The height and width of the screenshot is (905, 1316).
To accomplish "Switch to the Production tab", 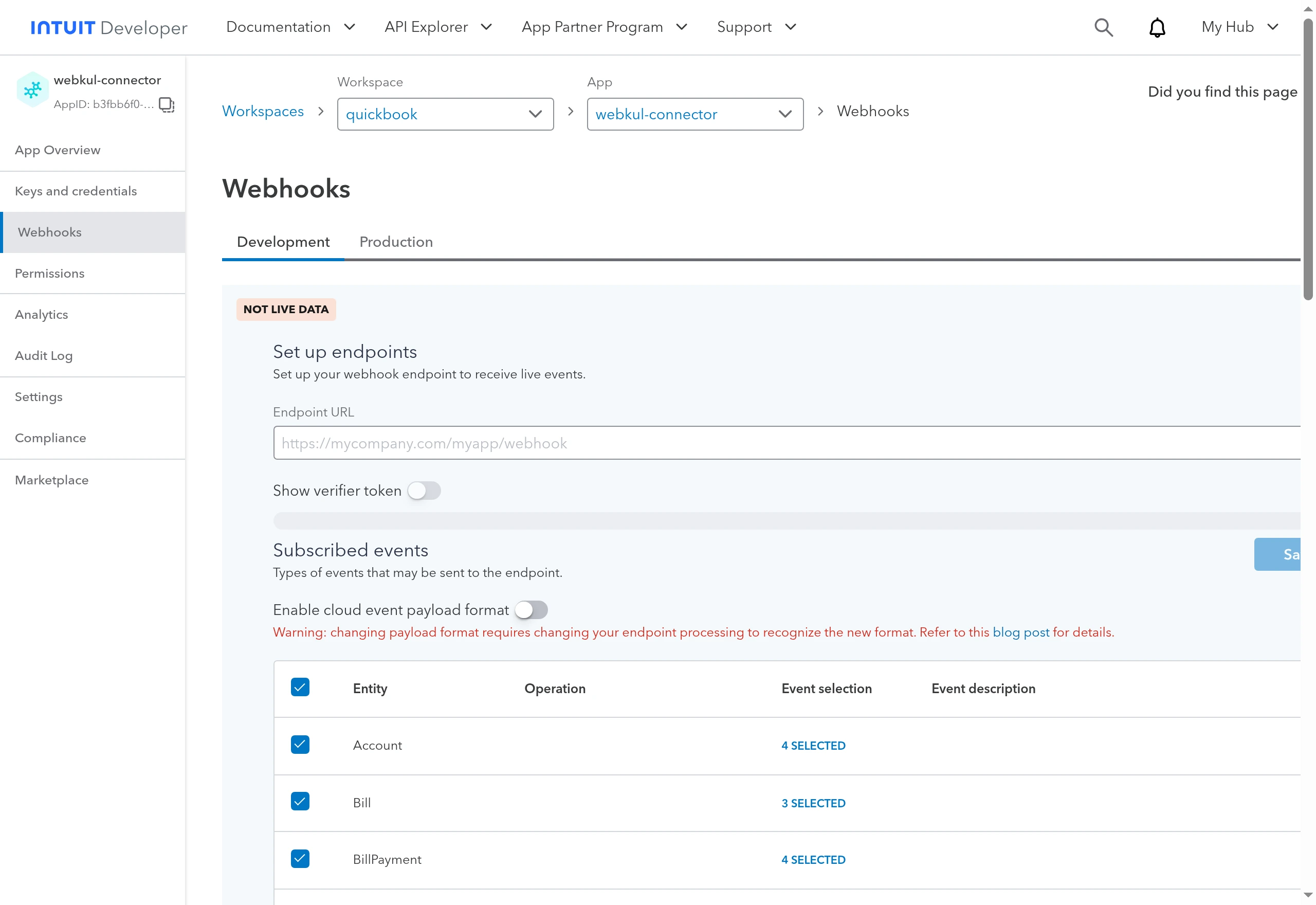I will pos(396,242).
